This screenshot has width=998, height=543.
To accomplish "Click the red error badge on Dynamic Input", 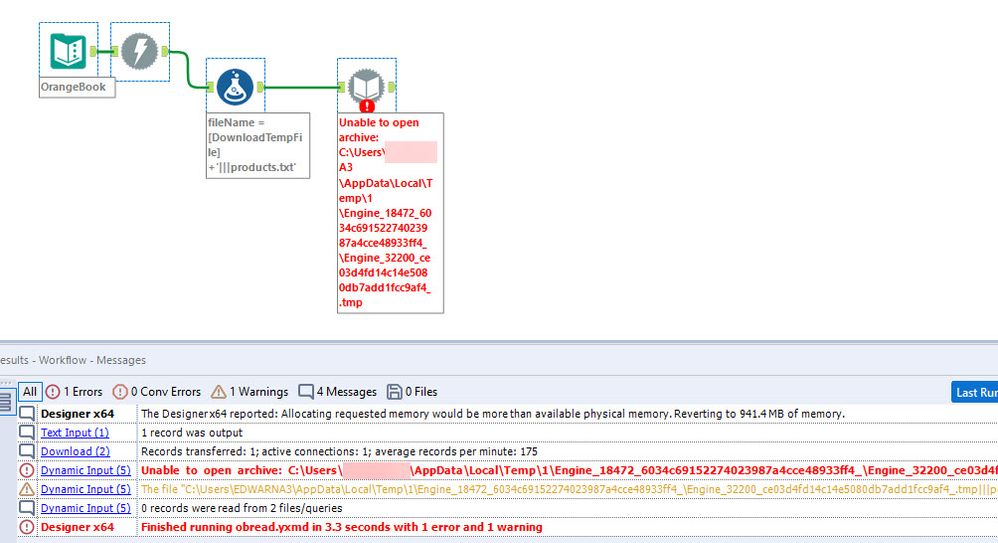I will pyautogui.click(x=367, y=106).
